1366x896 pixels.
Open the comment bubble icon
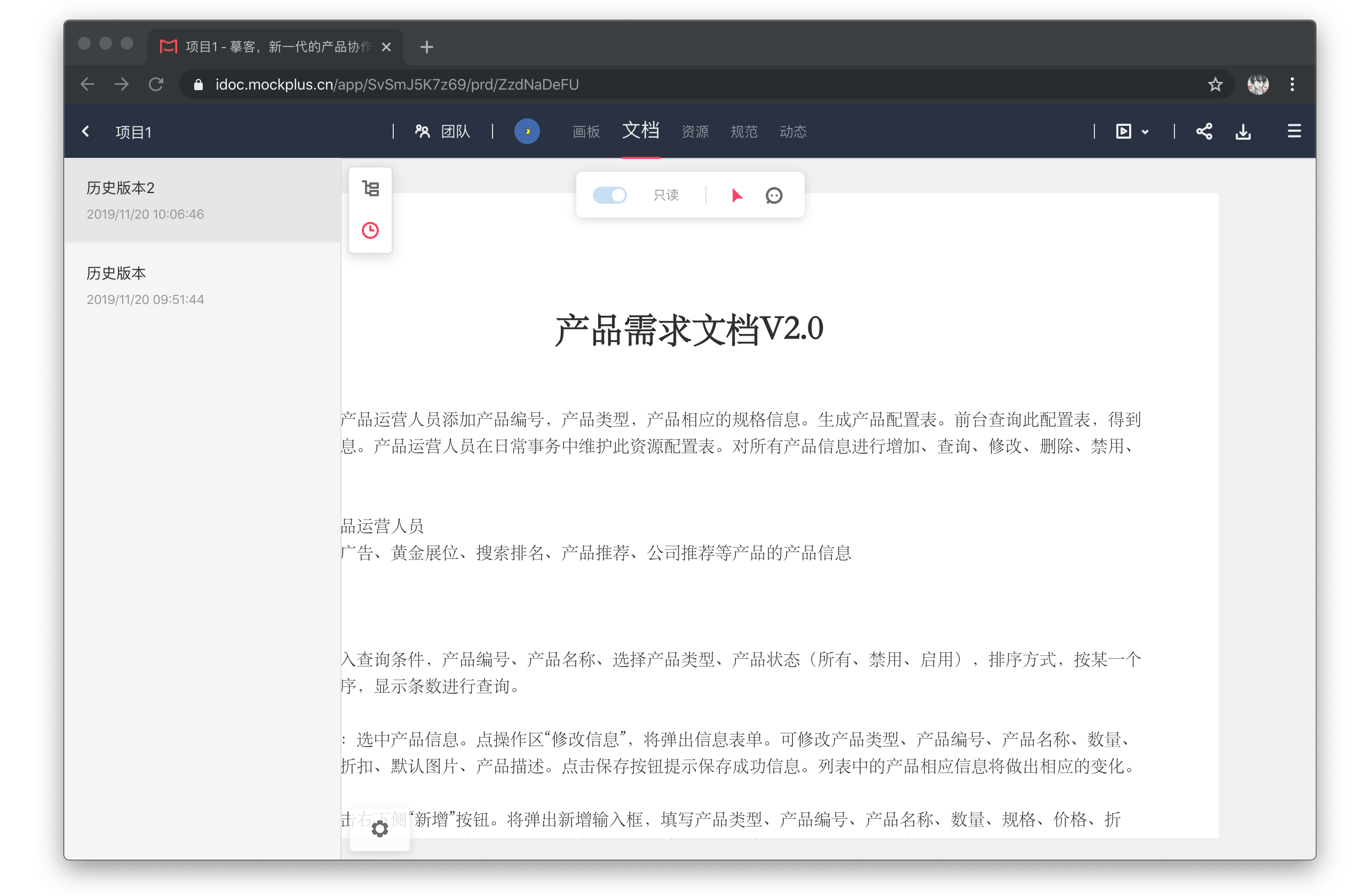tap(774, 196)
